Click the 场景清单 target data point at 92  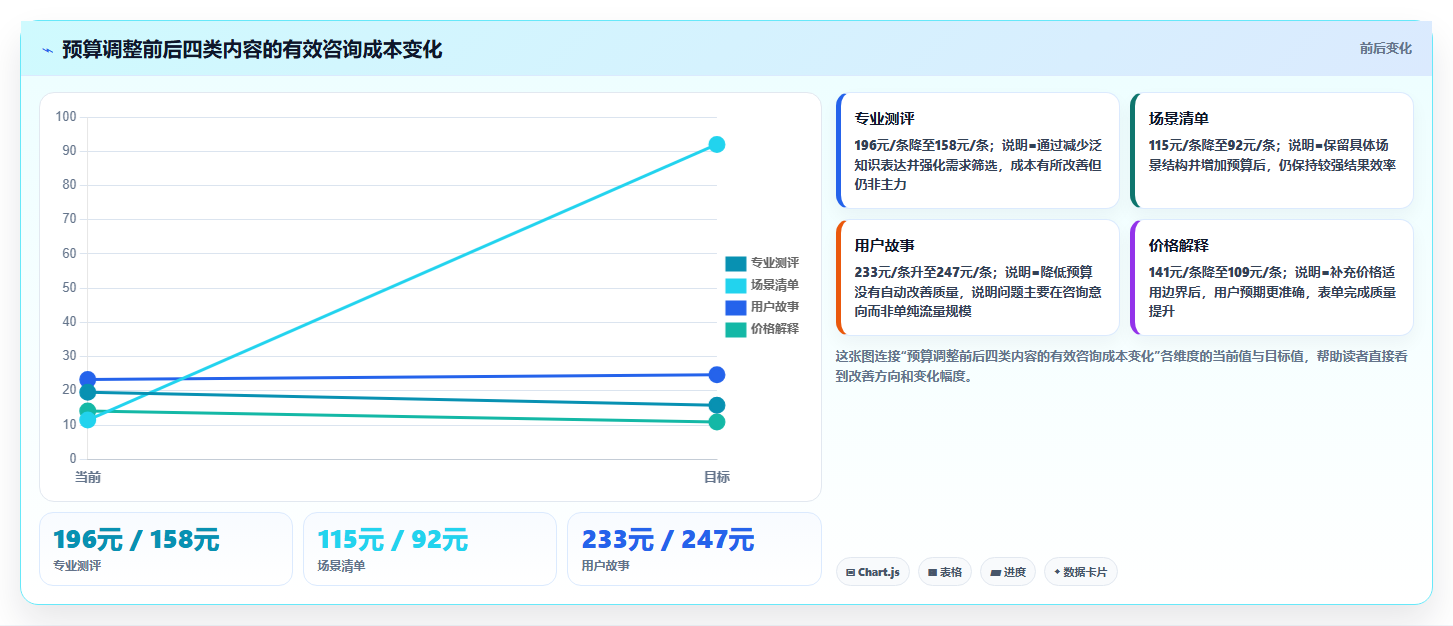pyautogui.click(x=717, y=144)
